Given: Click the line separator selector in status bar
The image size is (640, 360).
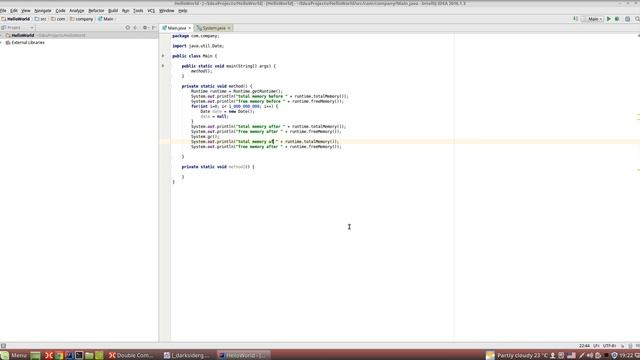Looking at the screenshot, I should click(x=596, y=346).
